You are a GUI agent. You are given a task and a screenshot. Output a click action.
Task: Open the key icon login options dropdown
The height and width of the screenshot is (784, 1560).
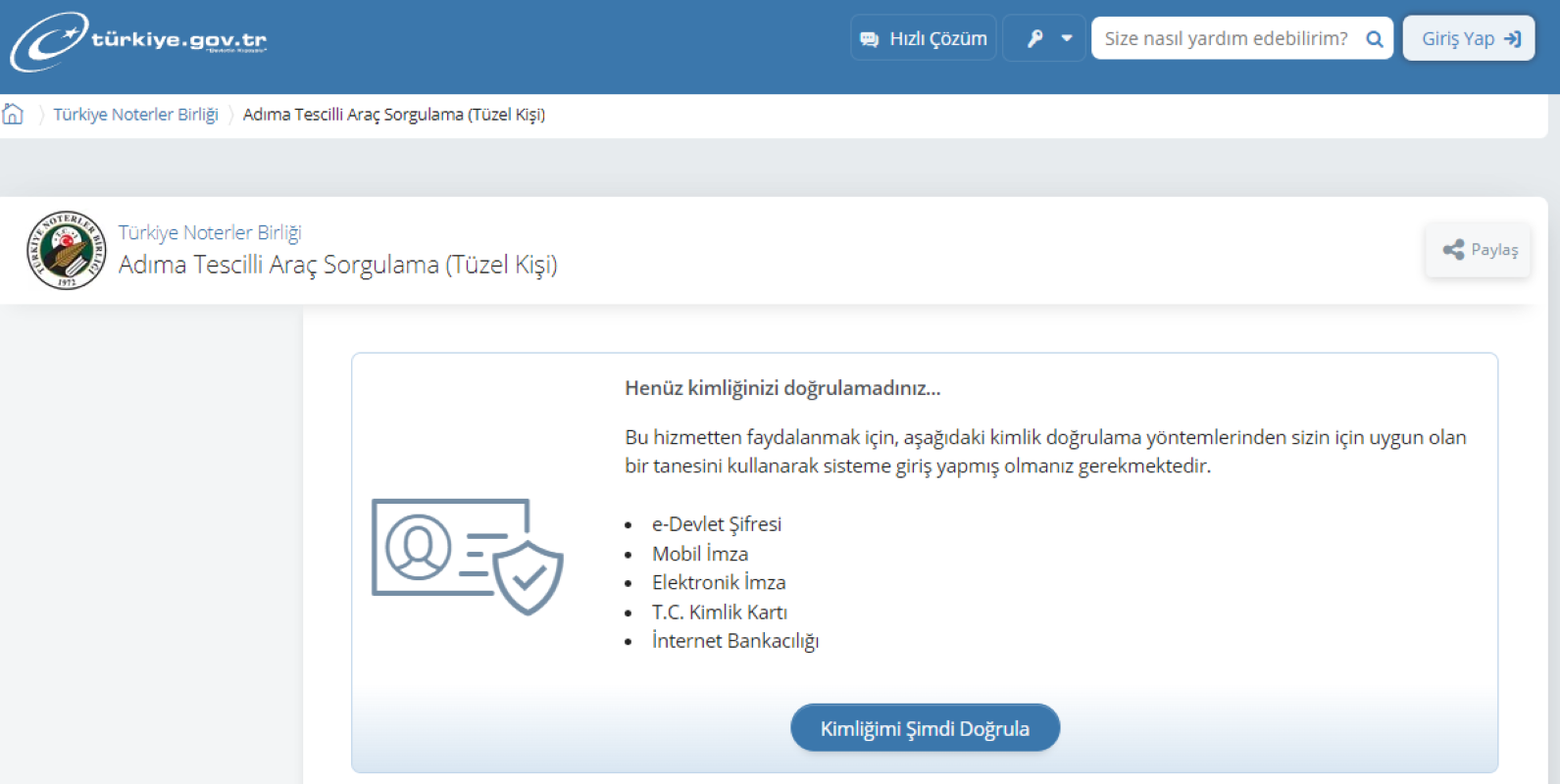pos(1044,38)
